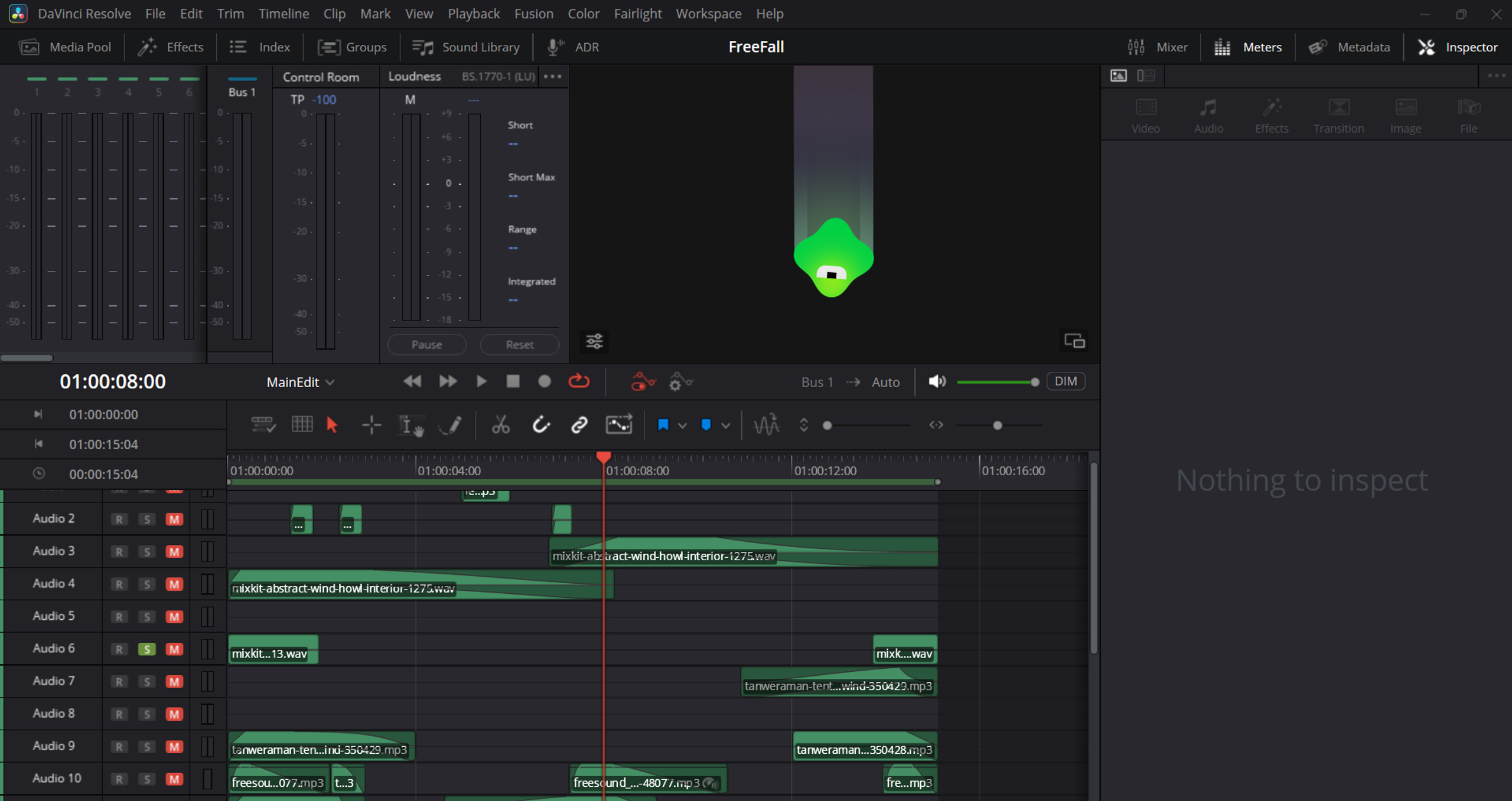
Task: Unmute the Audio 2 track
Action: pos(174,519)
